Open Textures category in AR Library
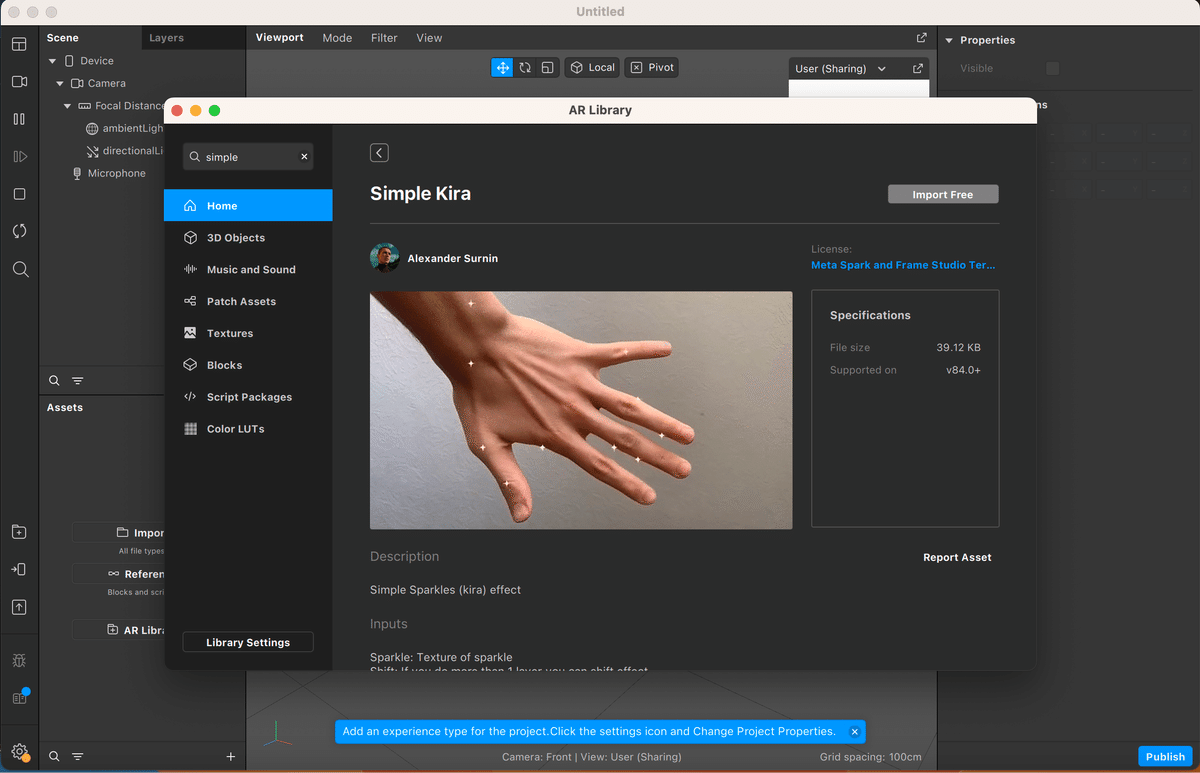 click(x=248, y=333)
